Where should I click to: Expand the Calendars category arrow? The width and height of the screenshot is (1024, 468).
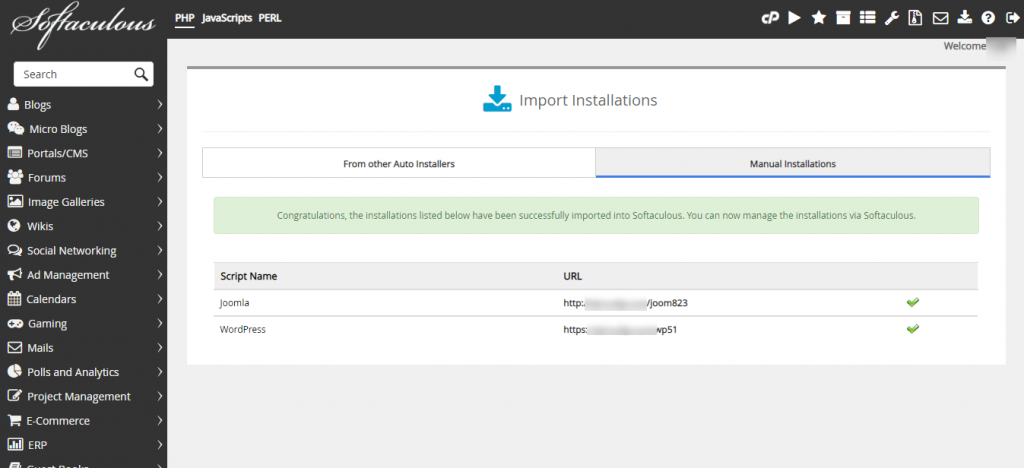tap(160, 299)
